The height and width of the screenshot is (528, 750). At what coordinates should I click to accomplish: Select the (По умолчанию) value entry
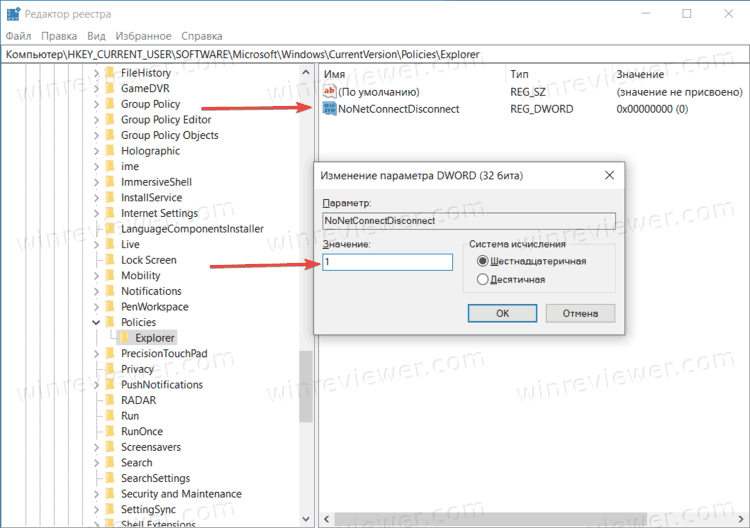coord(379,92)
